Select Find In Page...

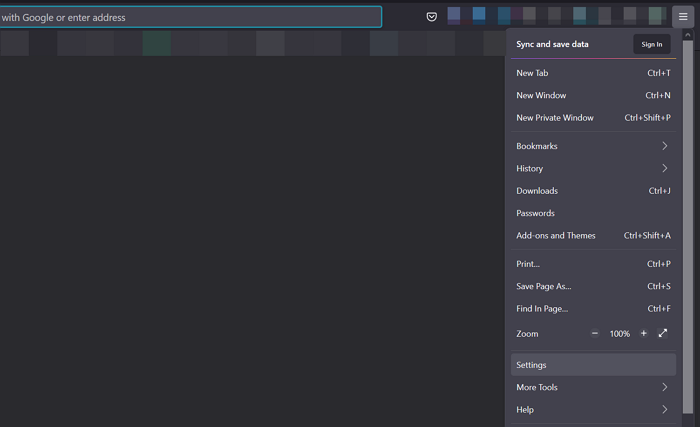pos(593,309)
